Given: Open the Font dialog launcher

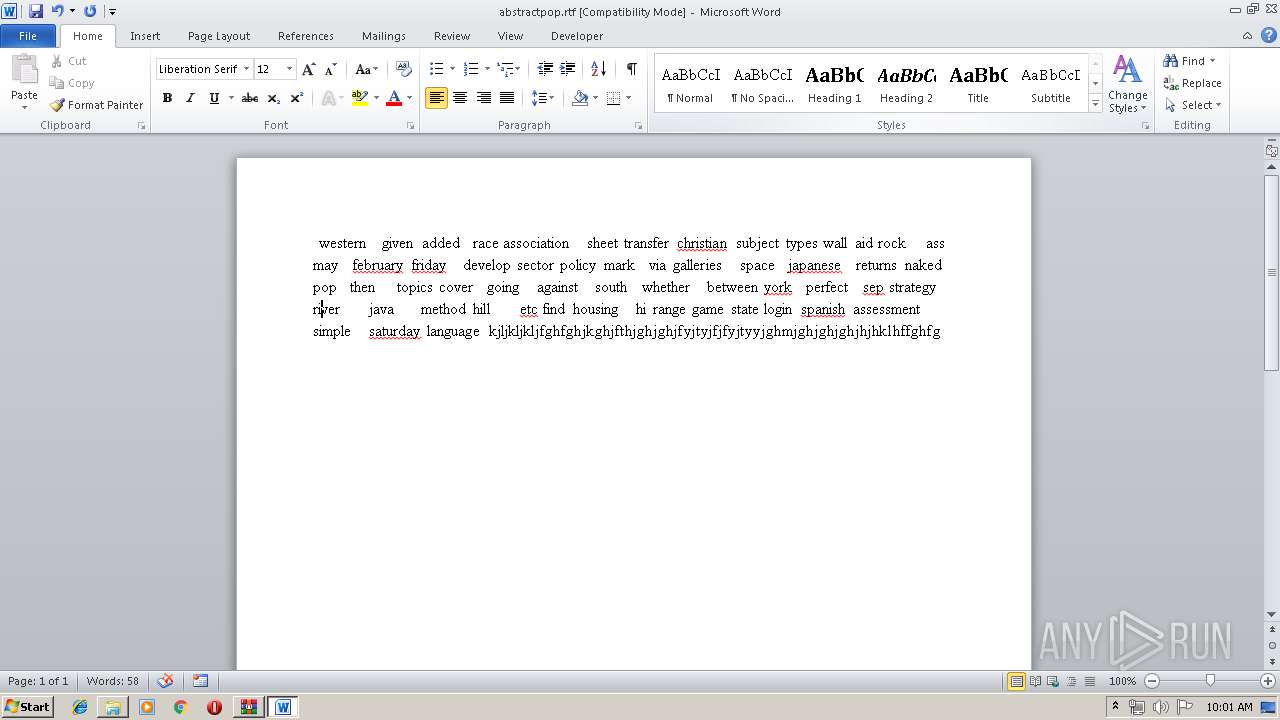Looking at the screenshot, I should tap(410, 126).
